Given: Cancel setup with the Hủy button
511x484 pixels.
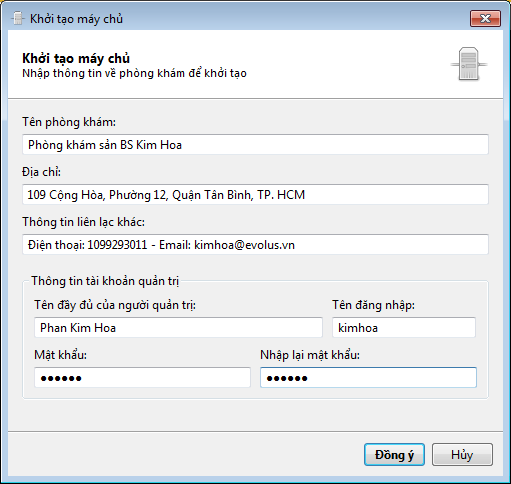Looking at the screenshot, I should [x=462, y=455].
